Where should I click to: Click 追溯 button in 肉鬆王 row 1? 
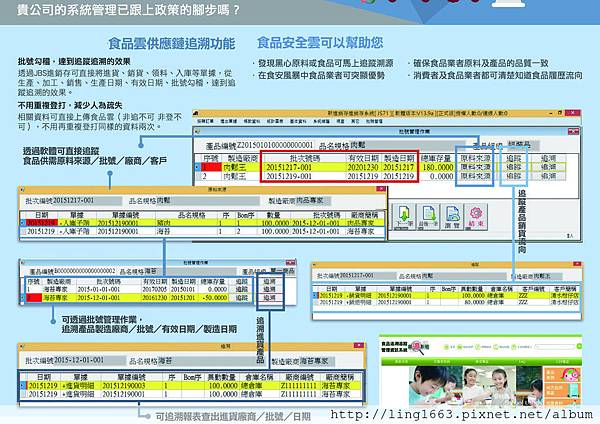point(548,167)
